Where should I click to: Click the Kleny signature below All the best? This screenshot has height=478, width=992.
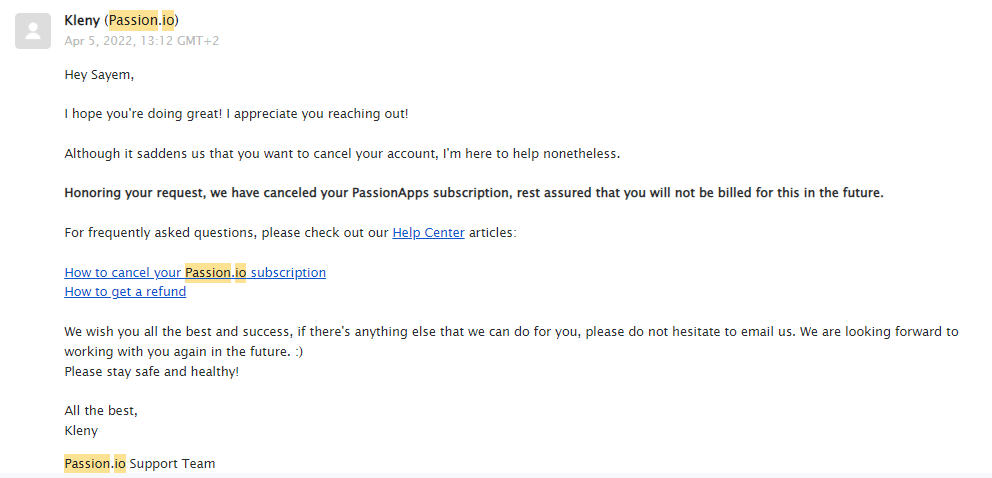(81, 430)
